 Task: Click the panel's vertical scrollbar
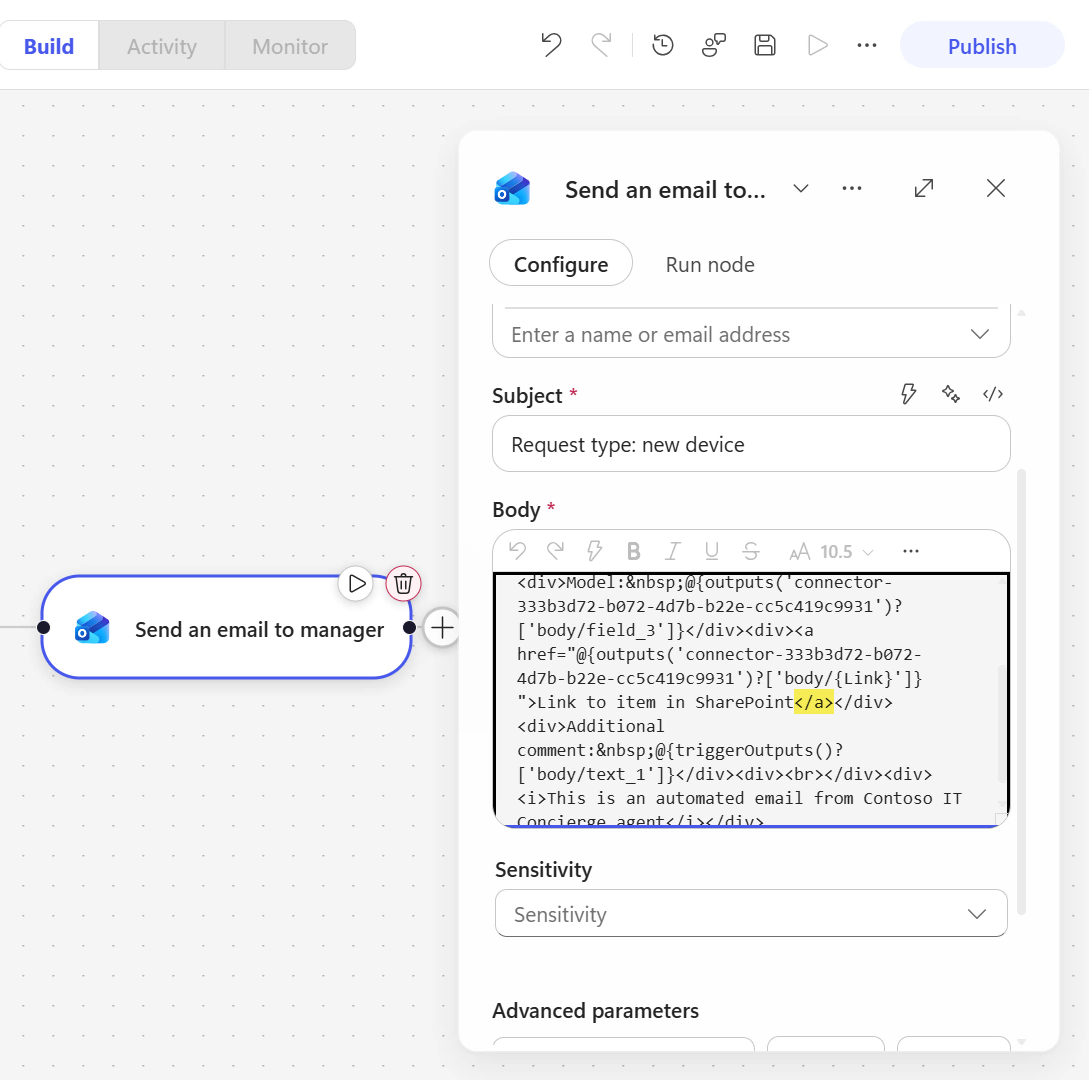(x=1021, y=691)
